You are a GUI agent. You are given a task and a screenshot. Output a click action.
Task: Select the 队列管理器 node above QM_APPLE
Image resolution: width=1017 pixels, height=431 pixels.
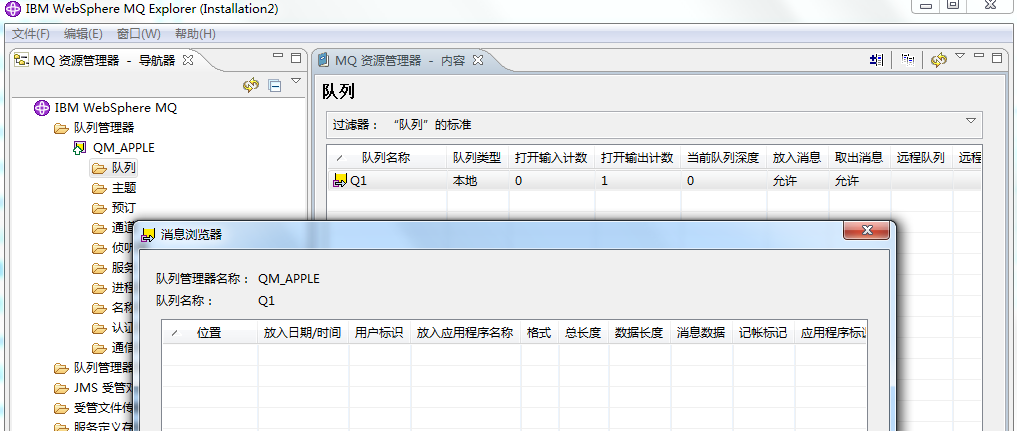104,128
